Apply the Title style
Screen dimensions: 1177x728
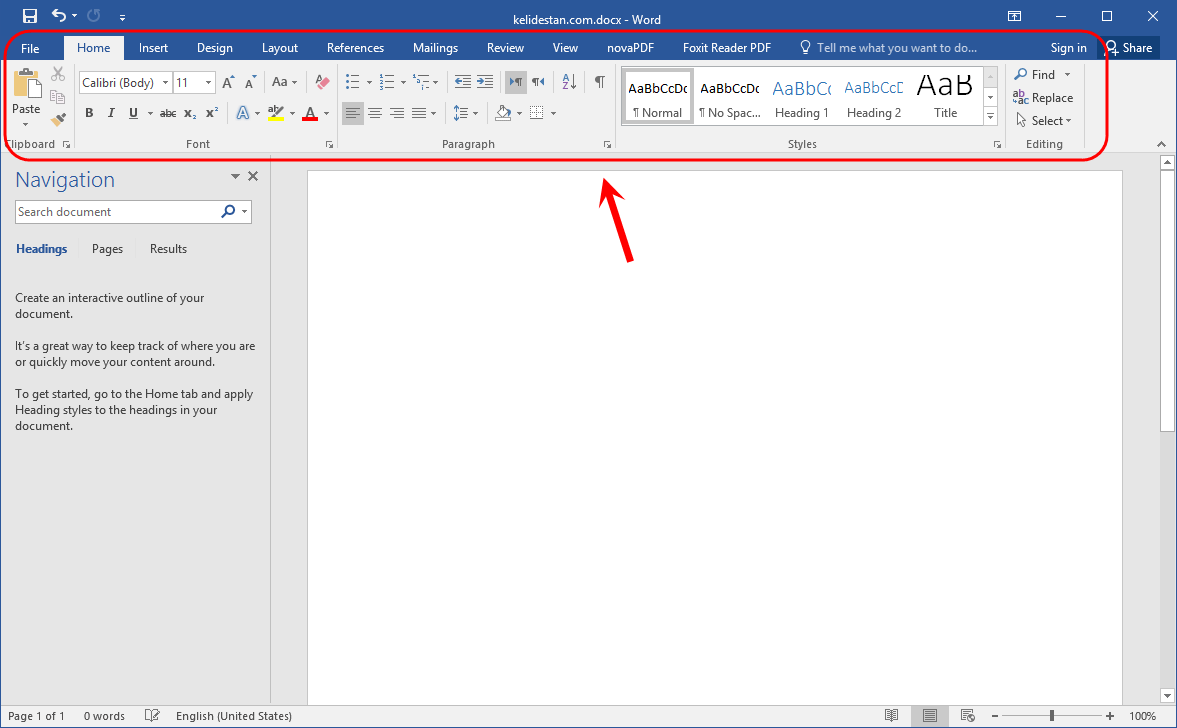coord(945,97)
